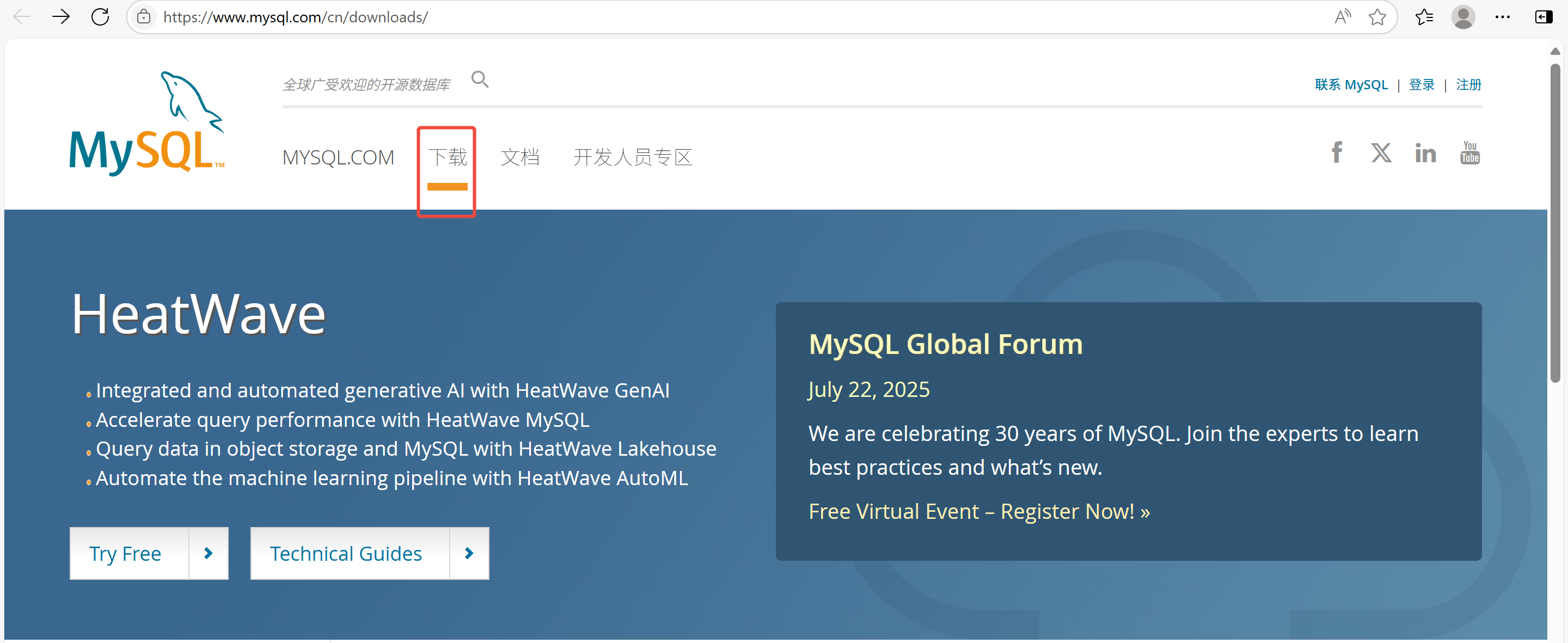This screenshot has width=1568, height=643.
Task: Click the 注册 link
Action: [x=1468, y=84]
